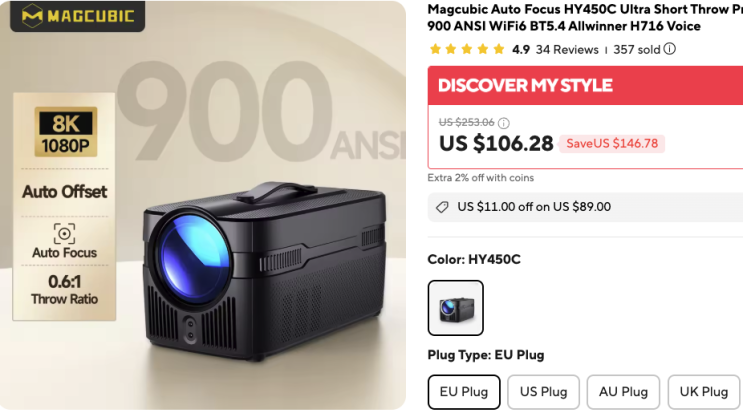
Task: Select the US Plug option
Action: [x=544, y=392]
